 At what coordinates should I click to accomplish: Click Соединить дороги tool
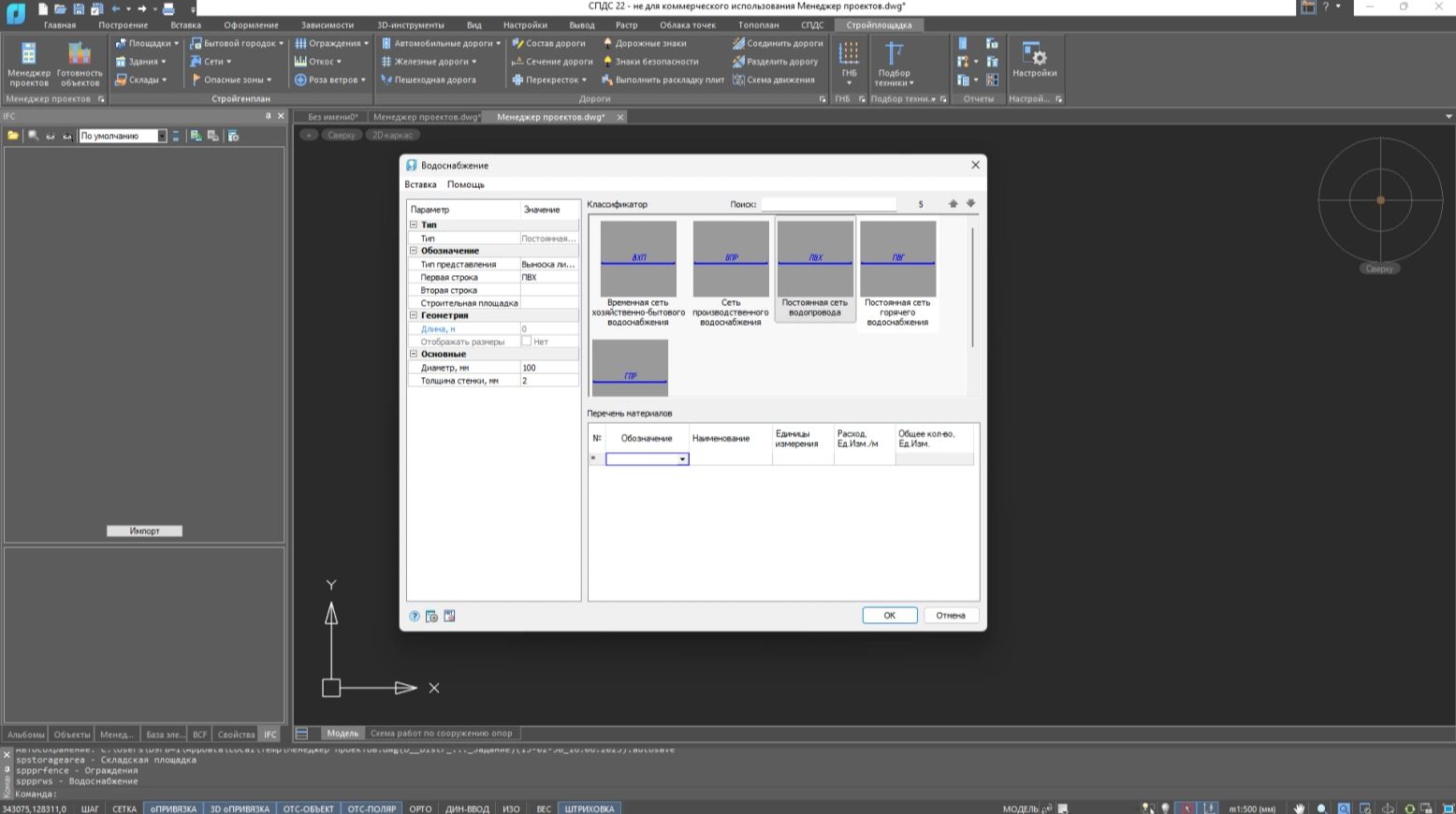coord(778,43)
